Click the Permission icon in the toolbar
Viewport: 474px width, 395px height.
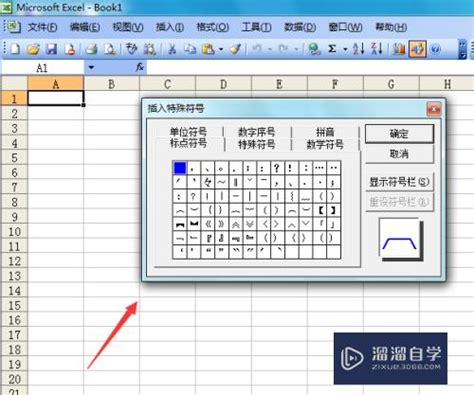click(70, 49)
